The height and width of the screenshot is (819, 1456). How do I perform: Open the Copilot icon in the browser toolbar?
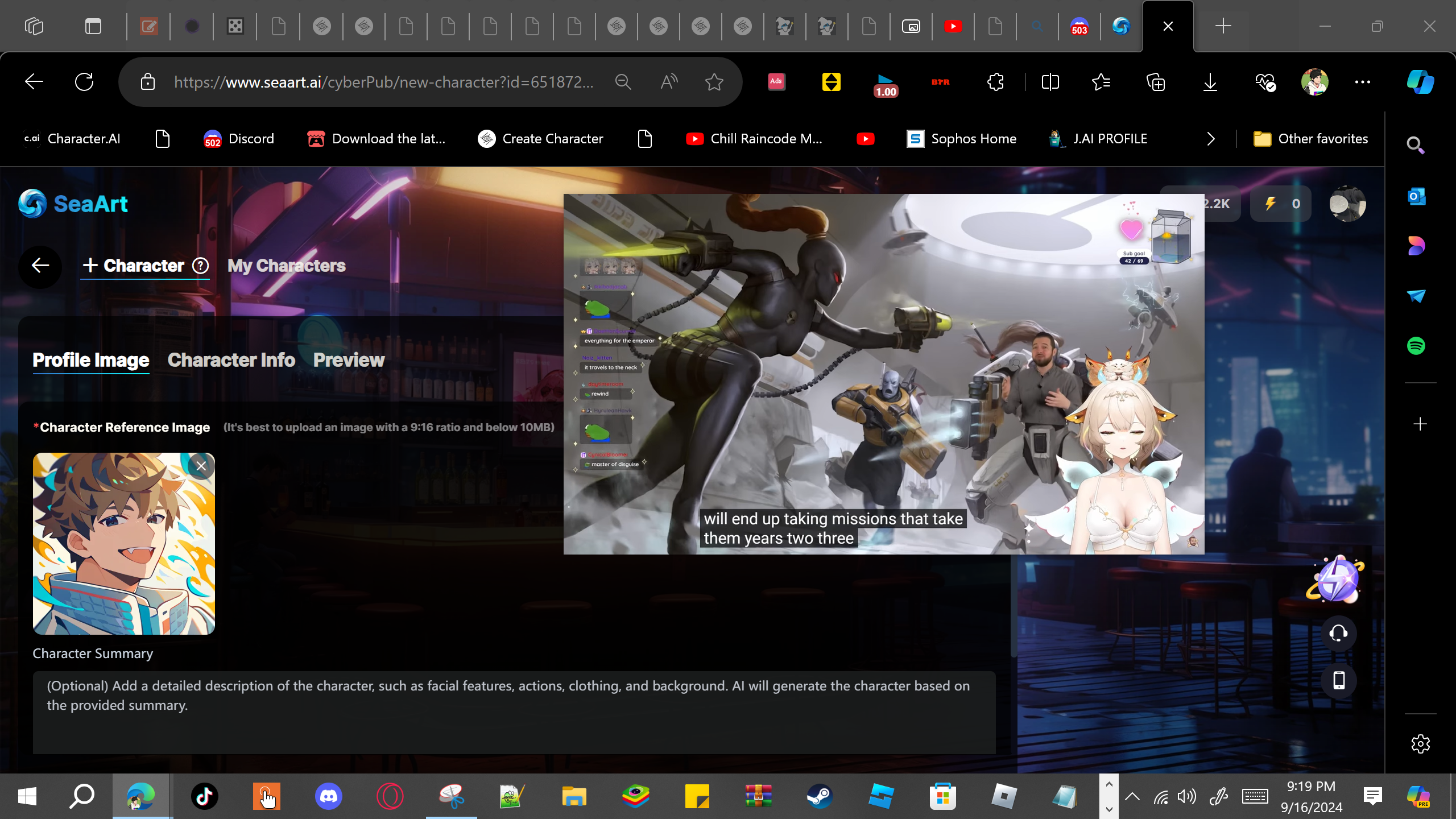[1420, 82]
